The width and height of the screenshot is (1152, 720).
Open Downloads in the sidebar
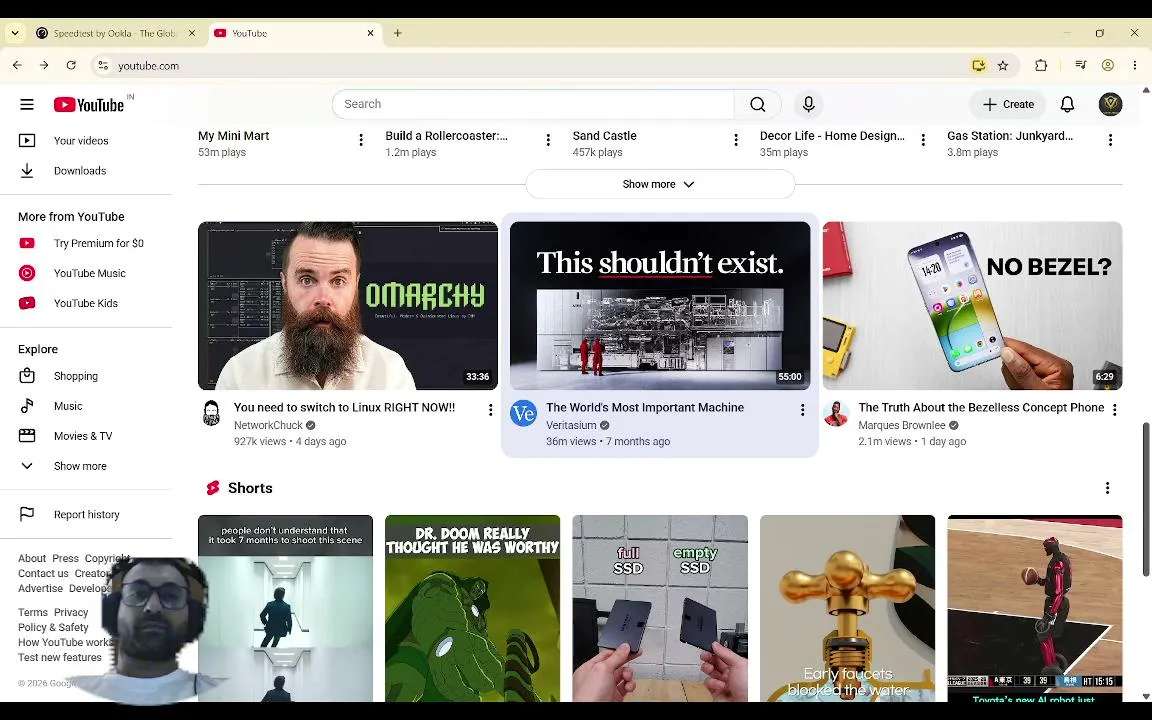[81, 170]
